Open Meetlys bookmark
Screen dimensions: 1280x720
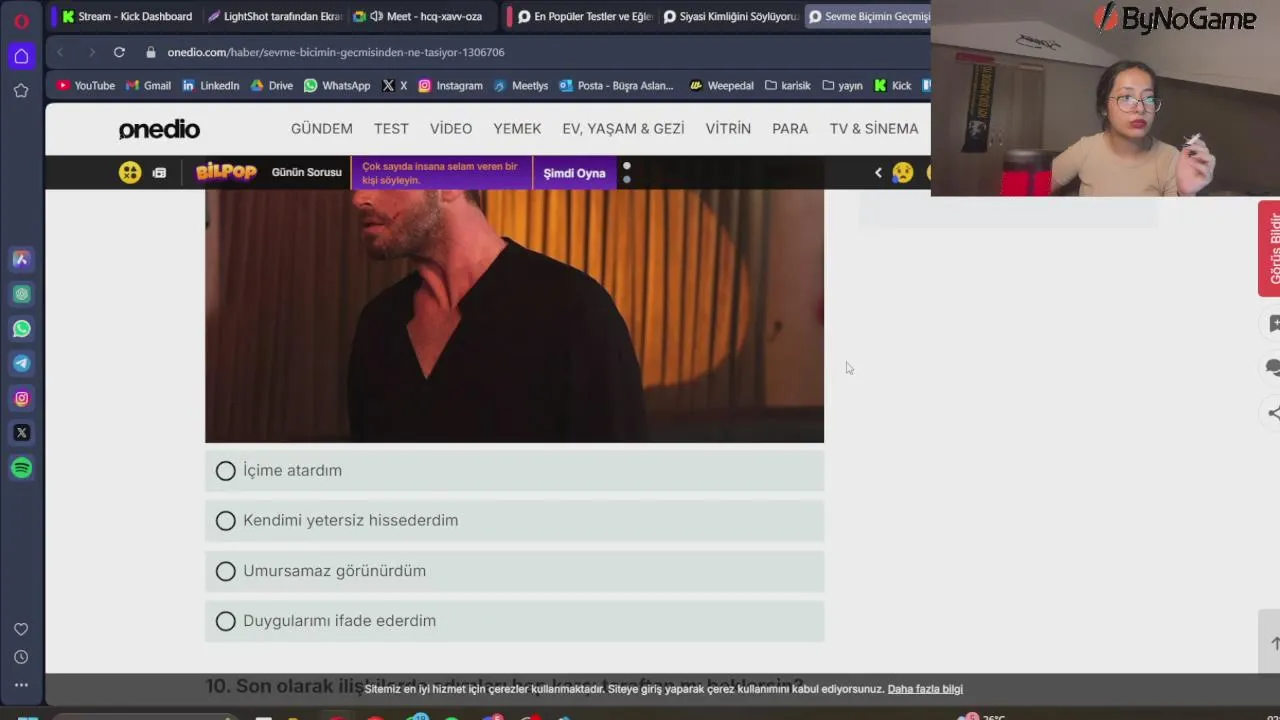(521, 86)
